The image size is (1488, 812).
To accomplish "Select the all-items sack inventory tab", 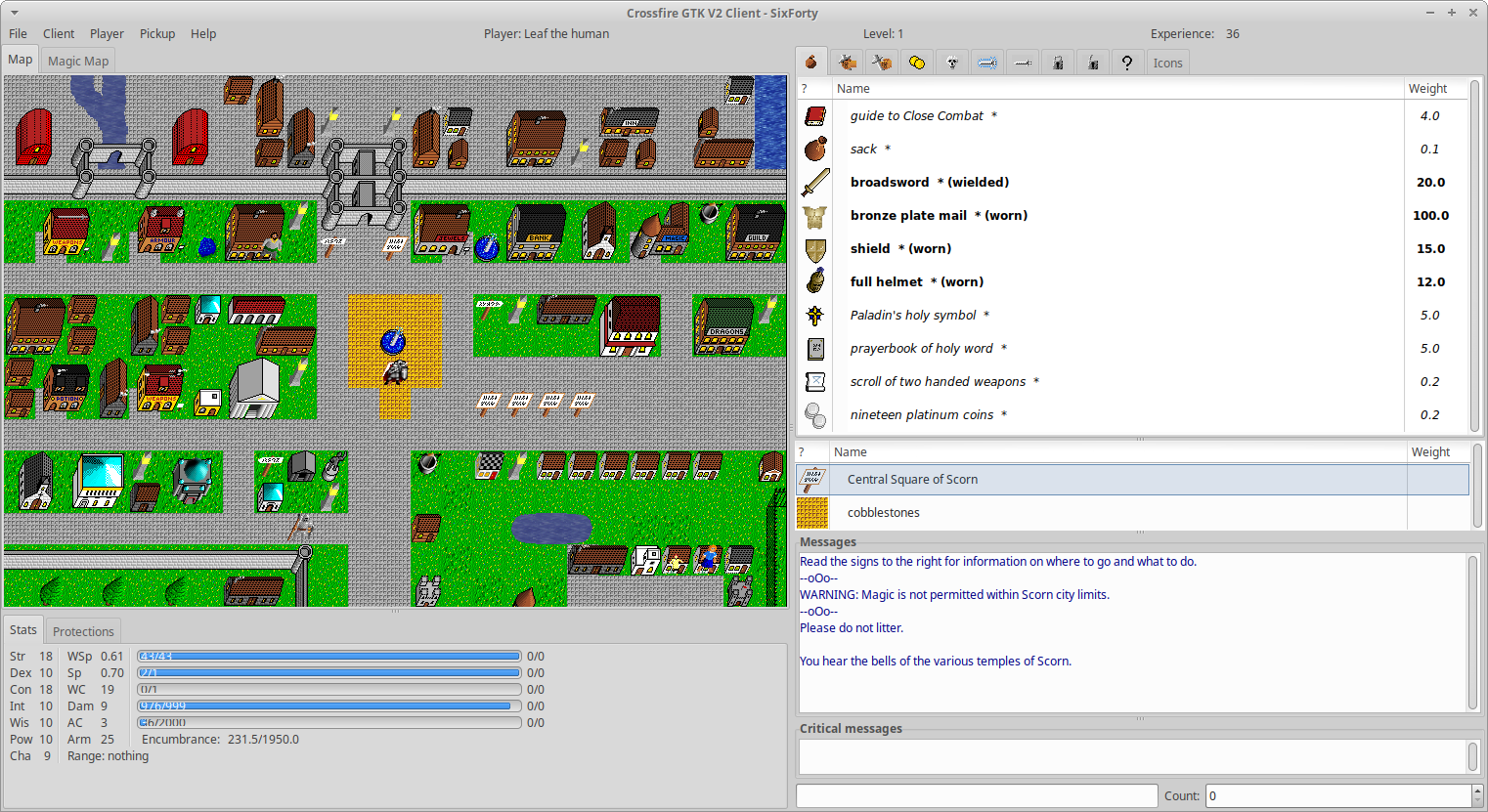I will point(811,62).
